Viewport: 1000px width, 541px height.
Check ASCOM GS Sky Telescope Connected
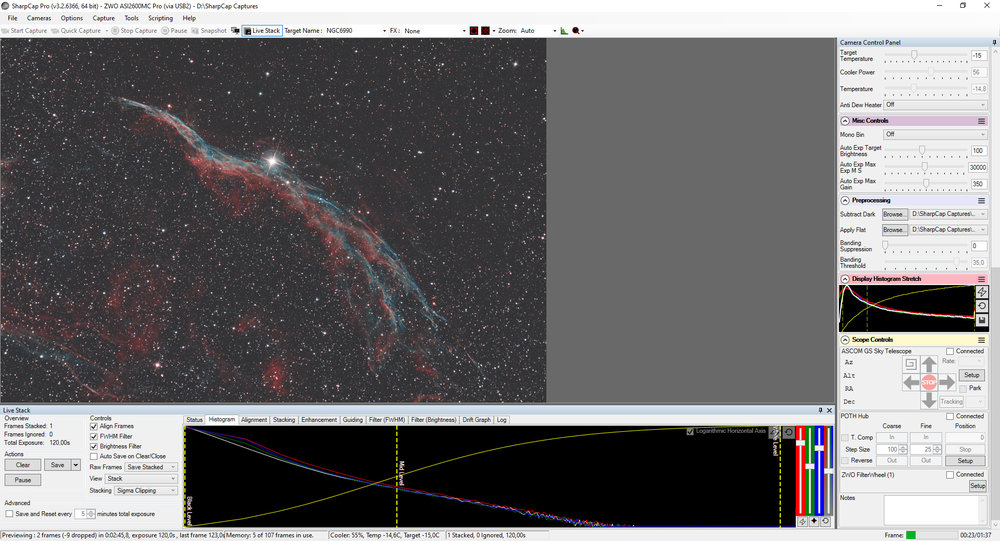click(950, 352)
